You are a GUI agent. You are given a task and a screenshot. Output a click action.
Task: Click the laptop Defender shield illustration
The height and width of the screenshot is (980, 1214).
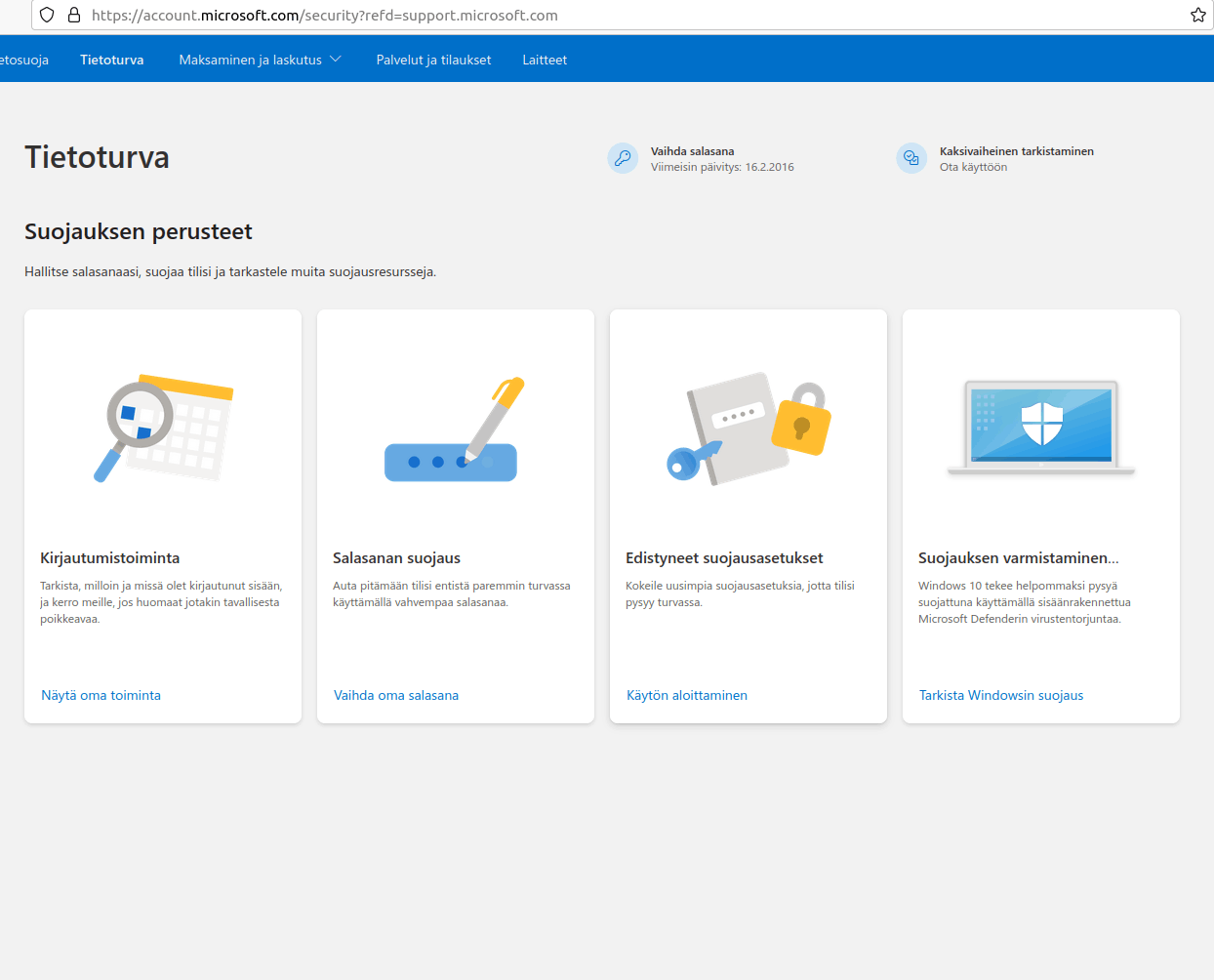click(1041, 428)
